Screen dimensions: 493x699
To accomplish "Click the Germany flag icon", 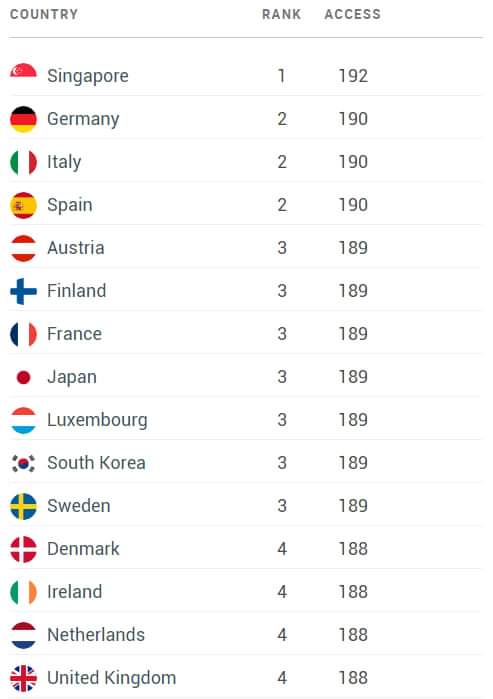I will 23,119.
